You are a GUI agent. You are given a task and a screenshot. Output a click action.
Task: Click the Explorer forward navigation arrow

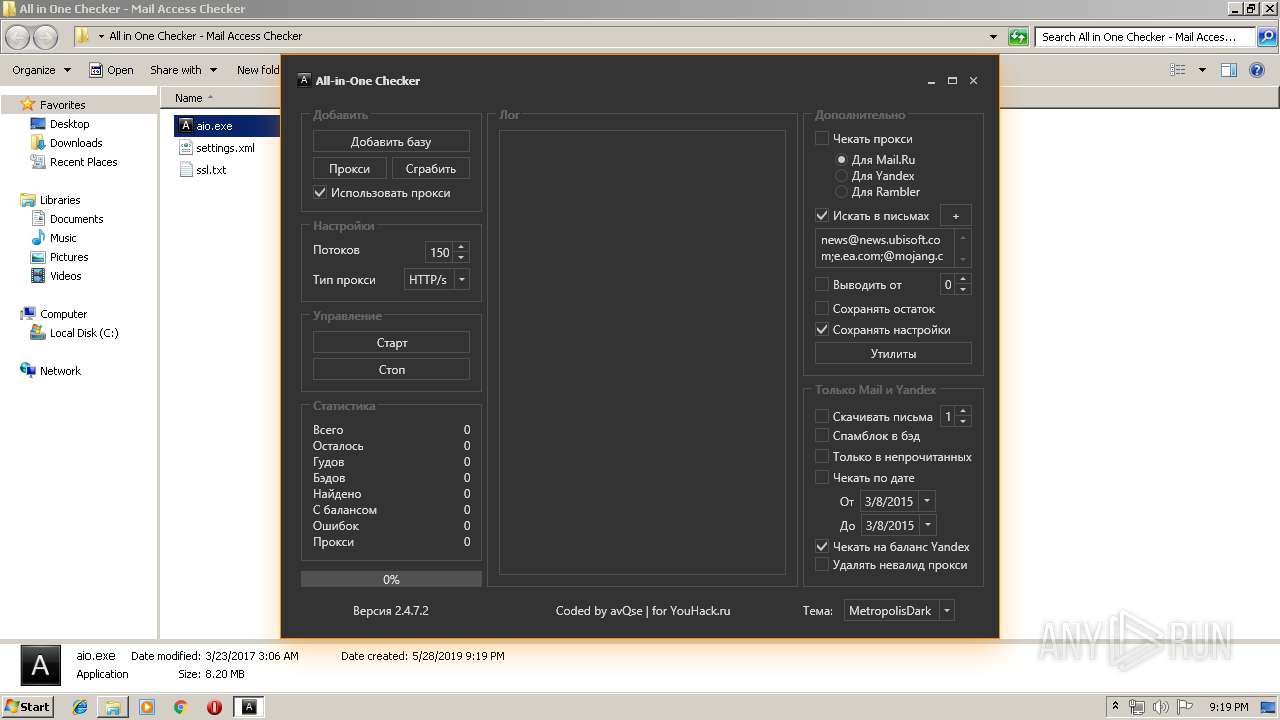45,37
